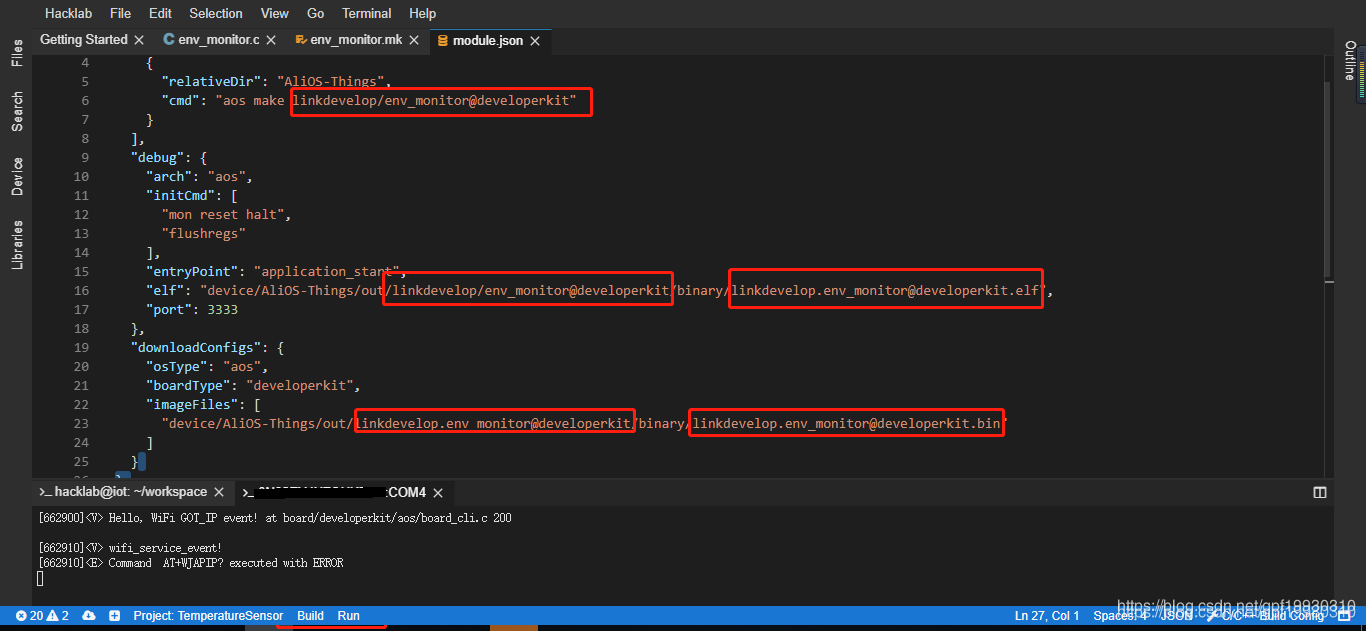
Task: Open the Edit menu
Action: tap(160, 13)
